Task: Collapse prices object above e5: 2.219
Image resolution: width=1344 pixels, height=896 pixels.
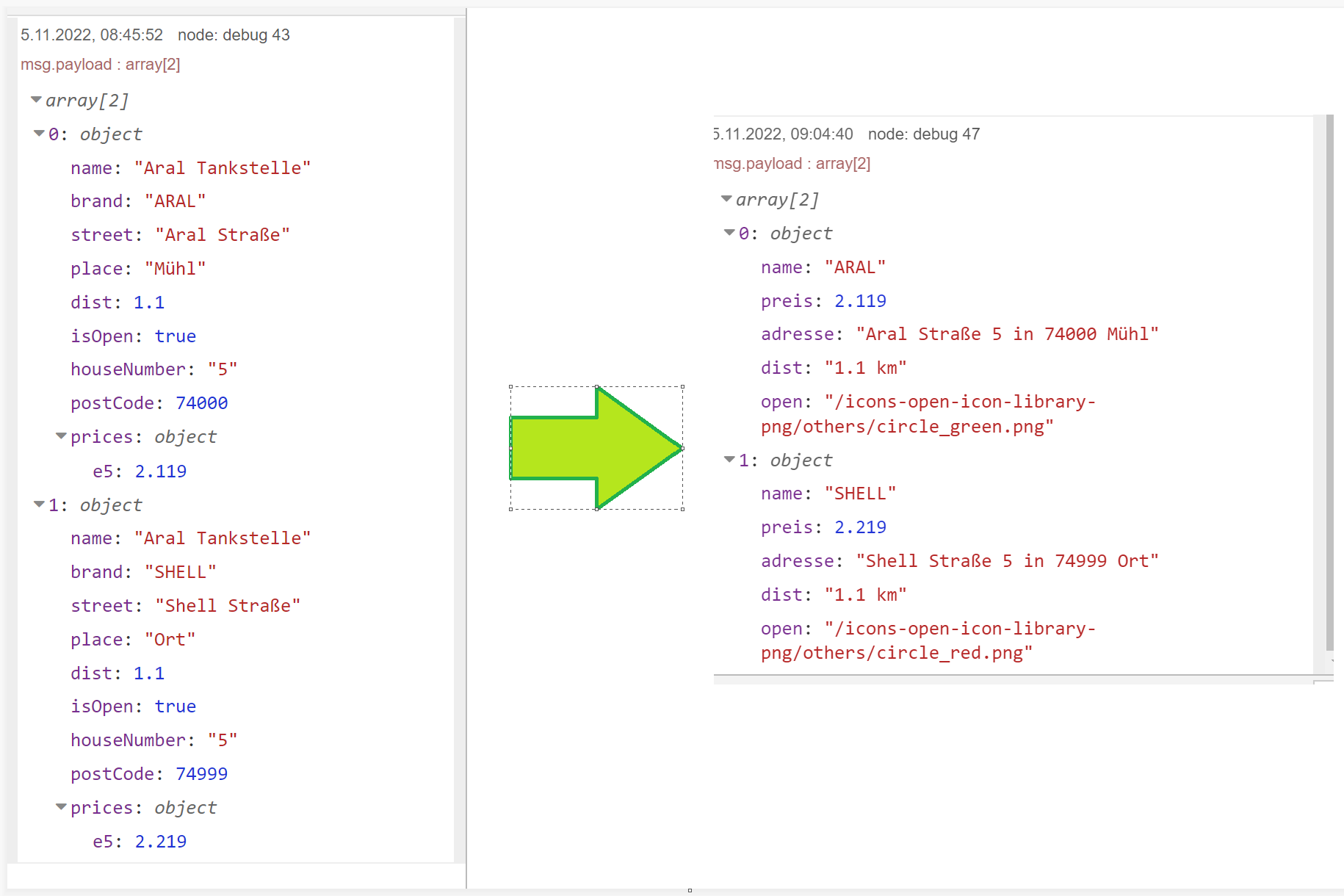Action: point(61,807)
